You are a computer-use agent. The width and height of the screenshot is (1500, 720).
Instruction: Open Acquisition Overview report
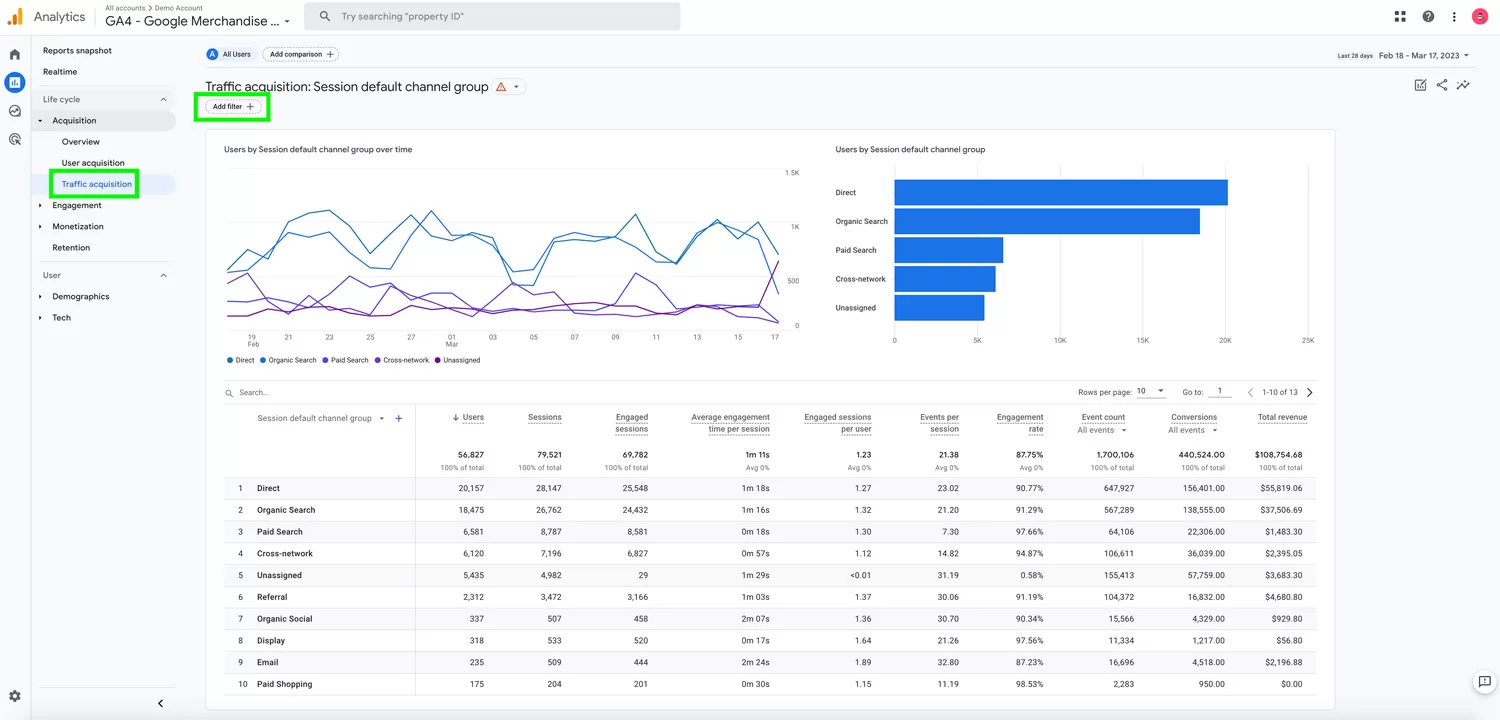(81, 142)
